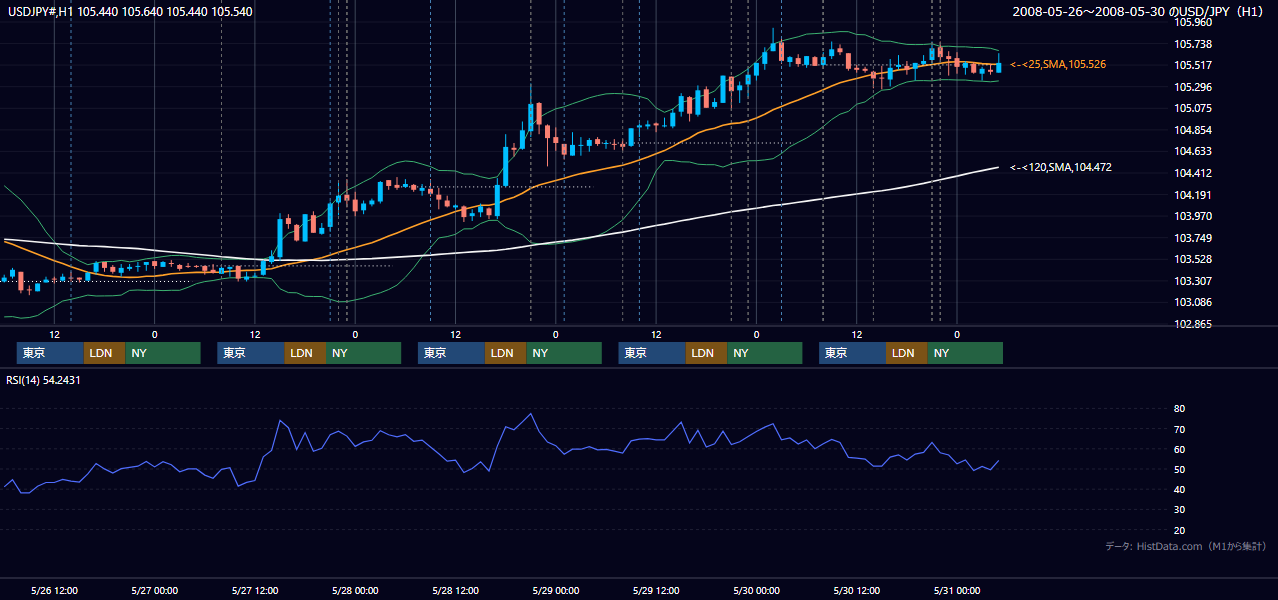Image resolution: width=1278 pixels, height=600 pixels.
Task: Click the 103.307 price axis label
Action: pos(1192,281)
